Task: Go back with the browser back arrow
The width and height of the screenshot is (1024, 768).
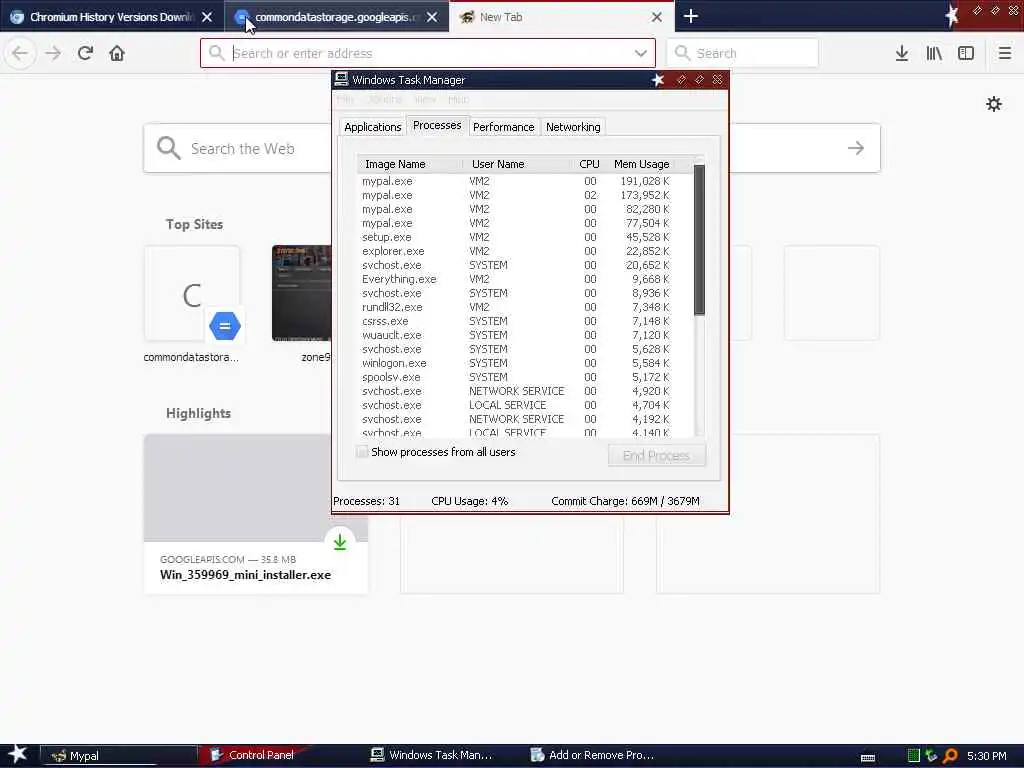Action: [x=20, y=53]
